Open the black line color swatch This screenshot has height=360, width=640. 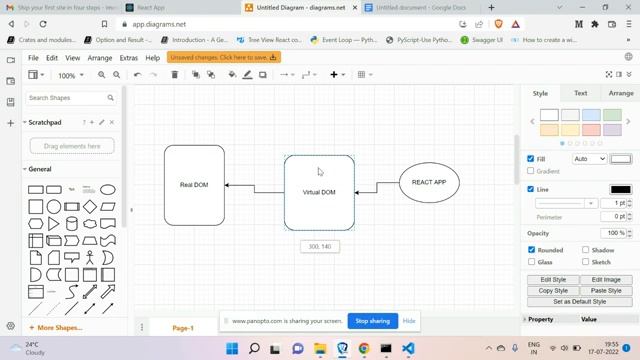(x=621, y=189)
